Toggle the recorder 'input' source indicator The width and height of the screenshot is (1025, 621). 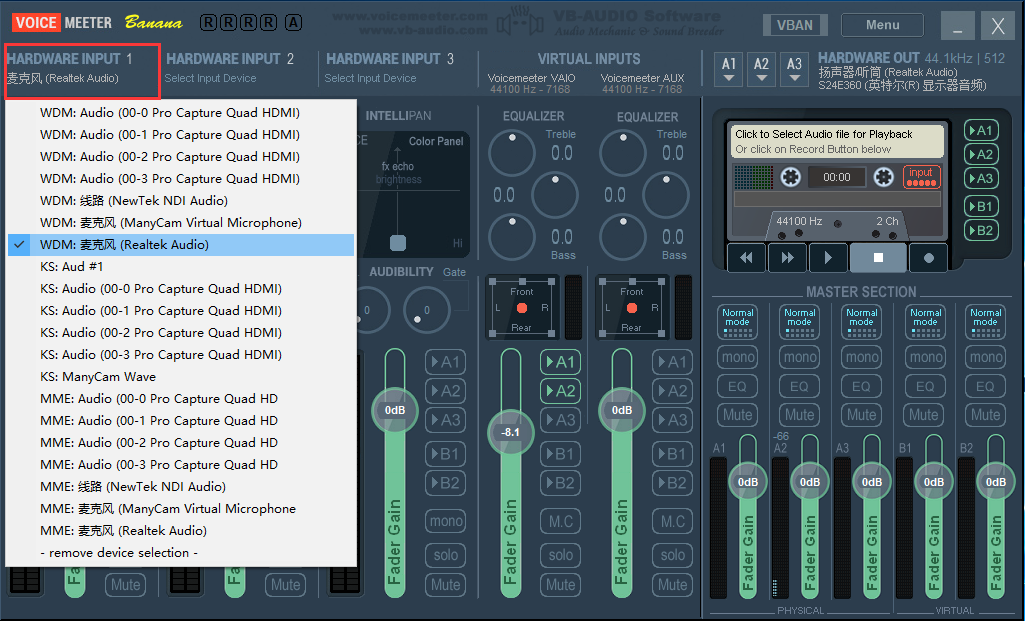[x=921, y=176]
